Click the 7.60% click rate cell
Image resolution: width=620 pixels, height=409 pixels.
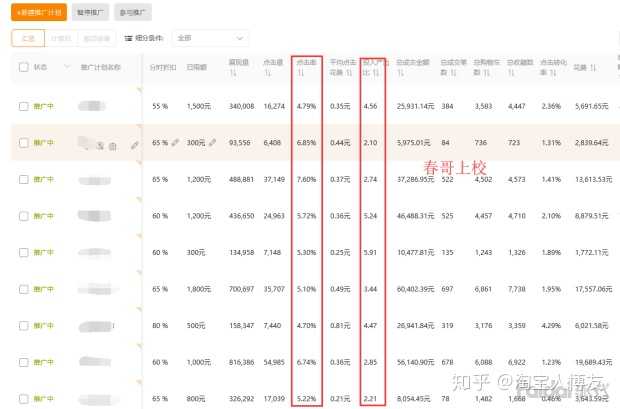coord(306,179)
